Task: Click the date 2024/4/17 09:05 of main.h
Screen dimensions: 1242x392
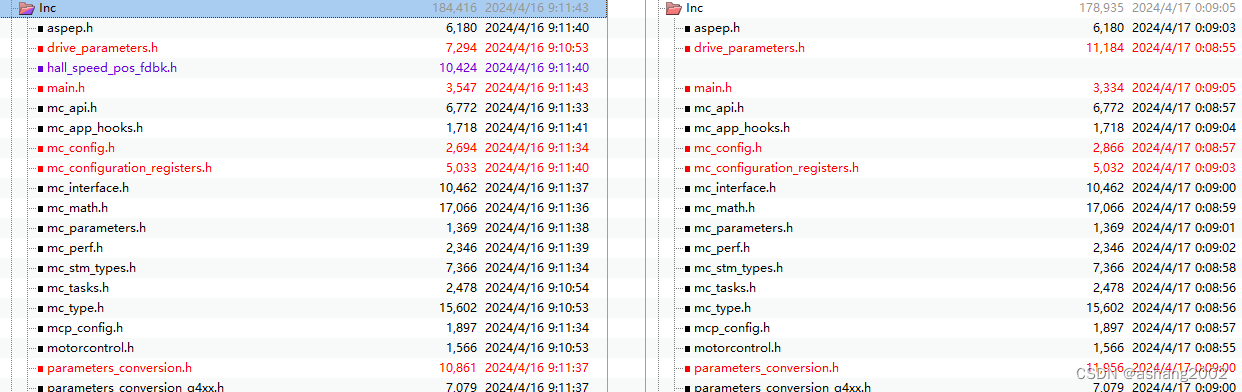Action: 1185,88
